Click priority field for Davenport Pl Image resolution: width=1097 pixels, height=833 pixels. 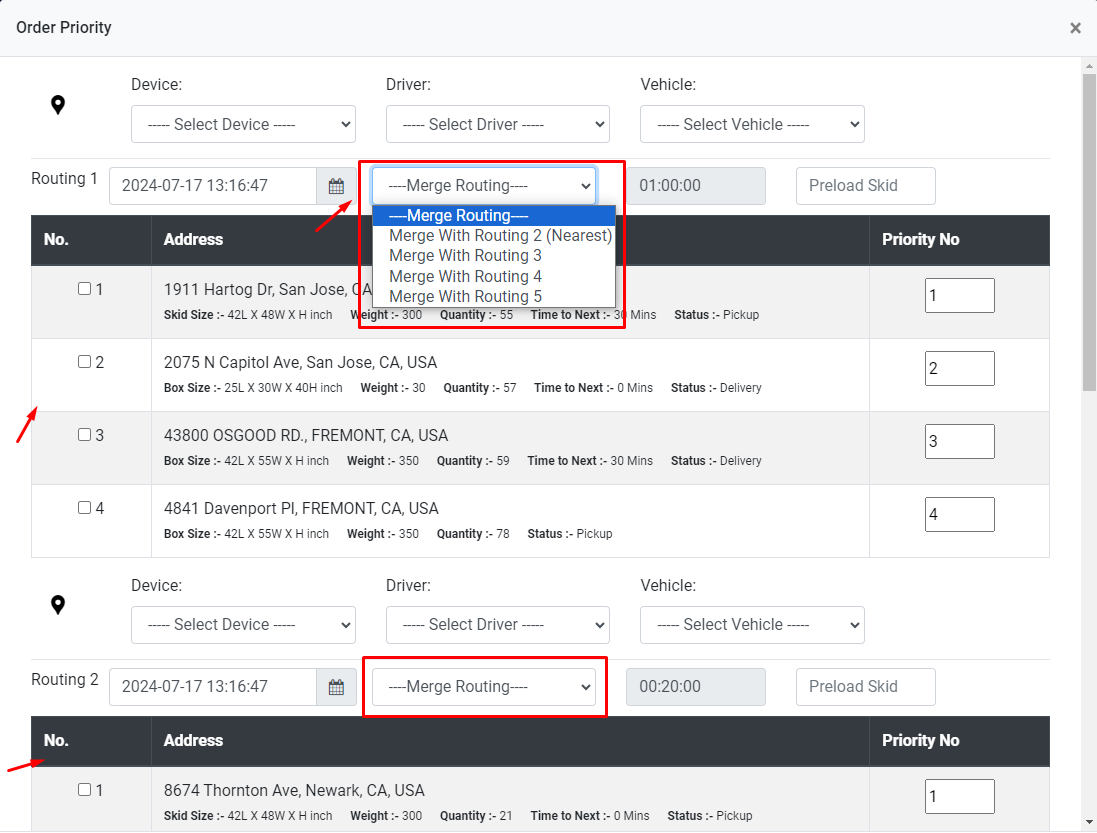coord(959,514)
